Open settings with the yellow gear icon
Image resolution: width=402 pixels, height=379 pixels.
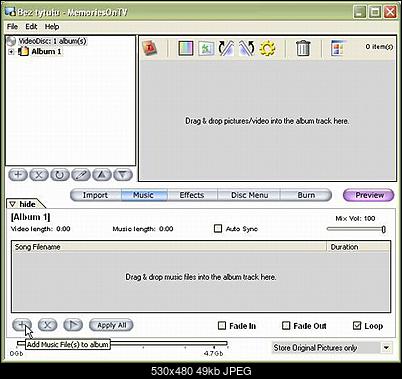pyautogui.click(x=267, y=49)
